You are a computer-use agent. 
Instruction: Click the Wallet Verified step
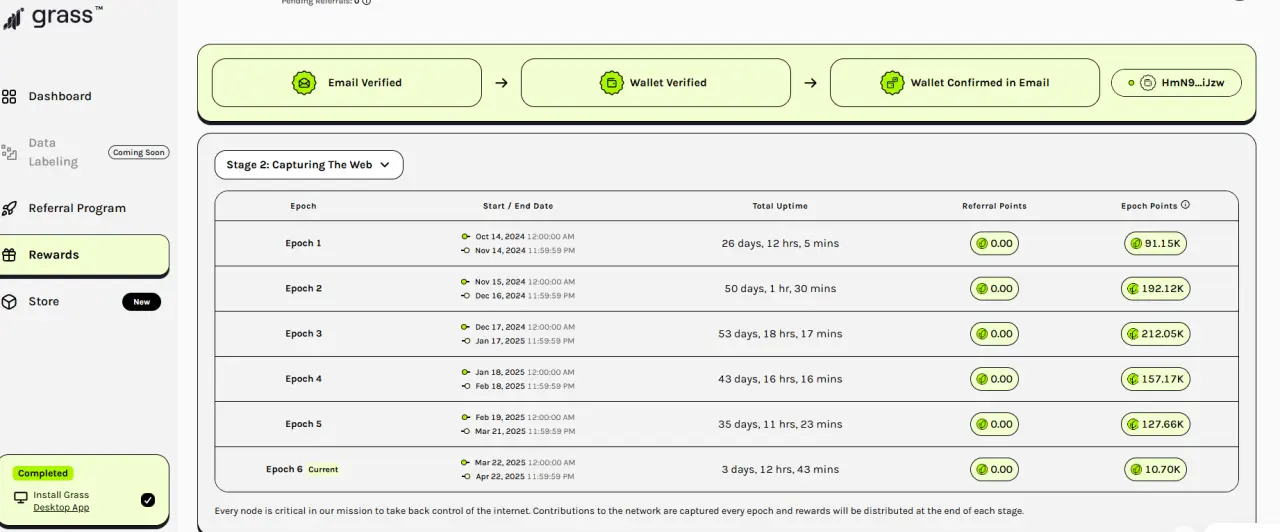click(655, 83)
